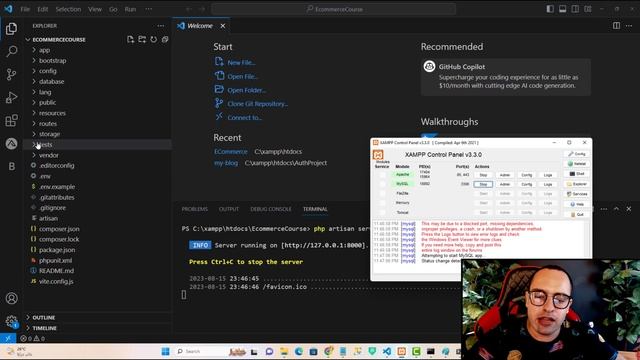Viewport: 640px width, 360px height.
Task: Open the Source Control view
Action: (x=11, y=74)
